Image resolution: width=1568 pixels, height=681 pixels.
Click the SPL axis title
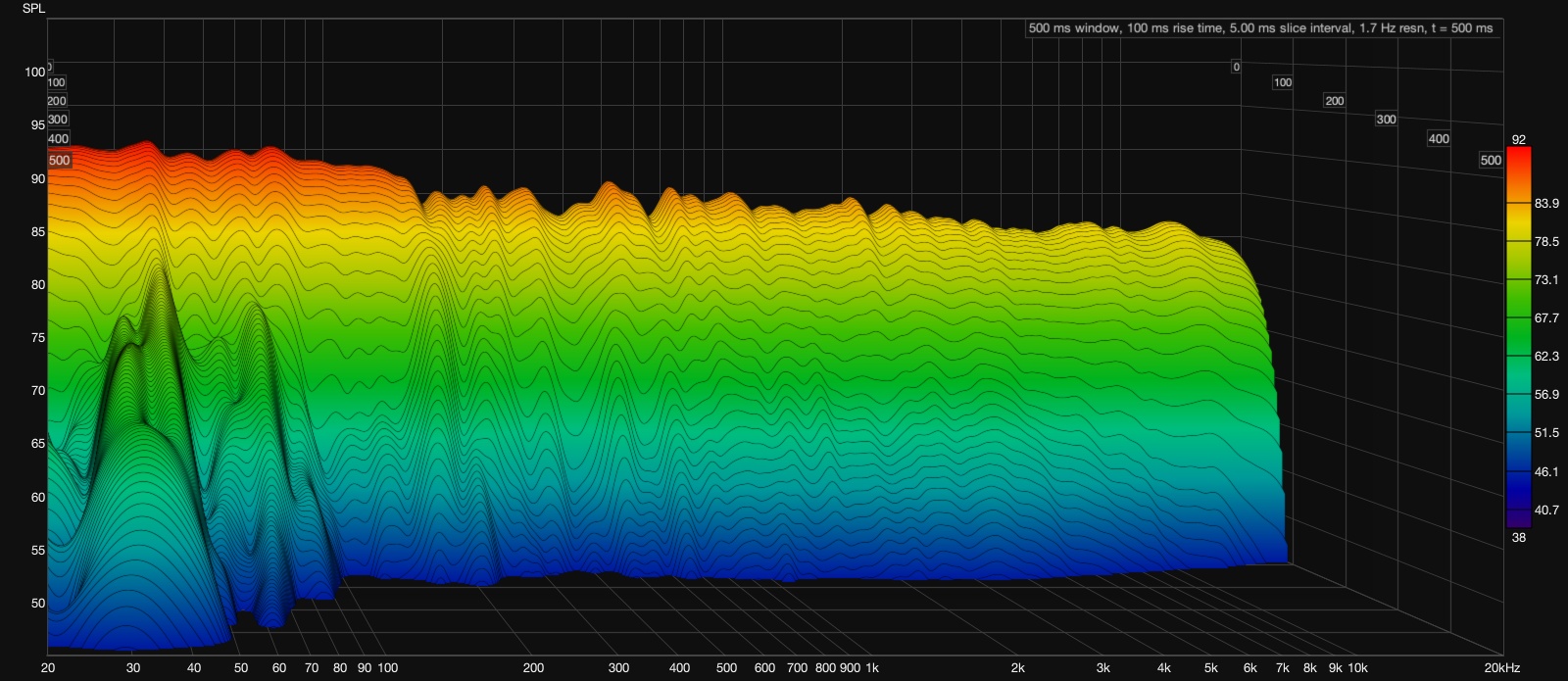[x=33, y=9]
